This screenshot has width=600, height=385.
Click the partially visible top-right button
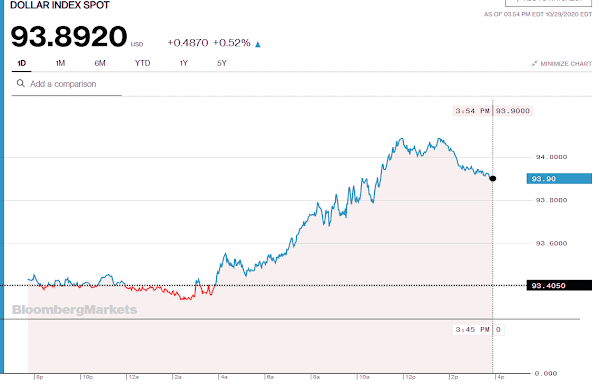click(x=548, y=3)
